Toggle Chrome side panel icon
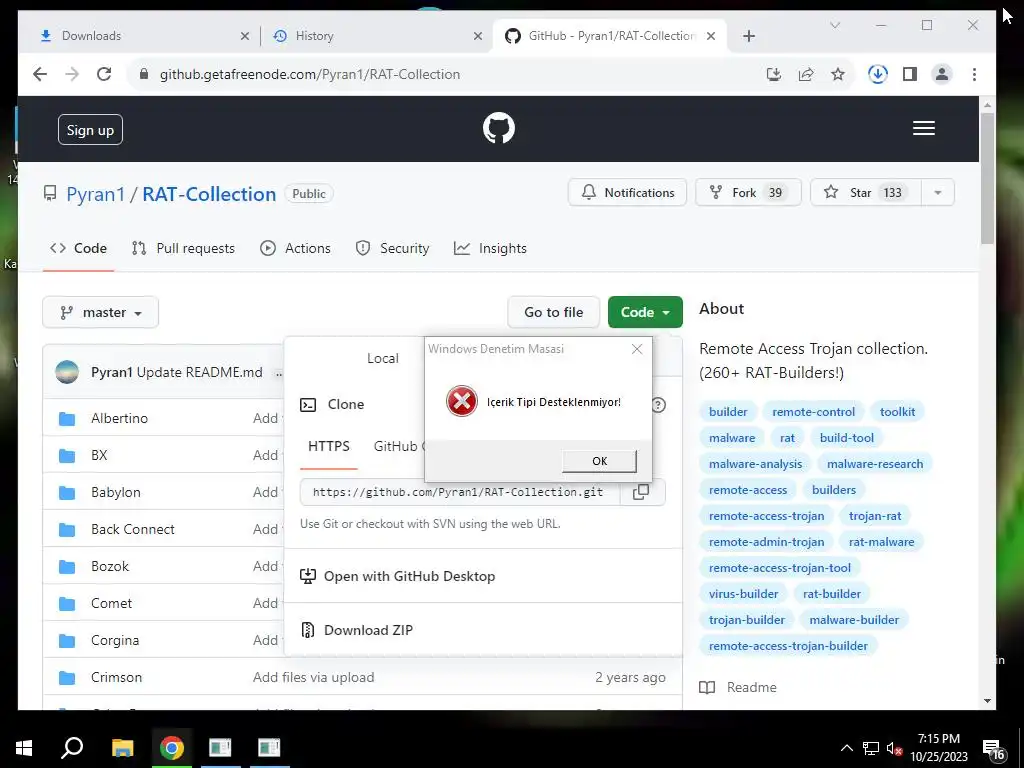1024x768 pixels. tap(910, 74)
